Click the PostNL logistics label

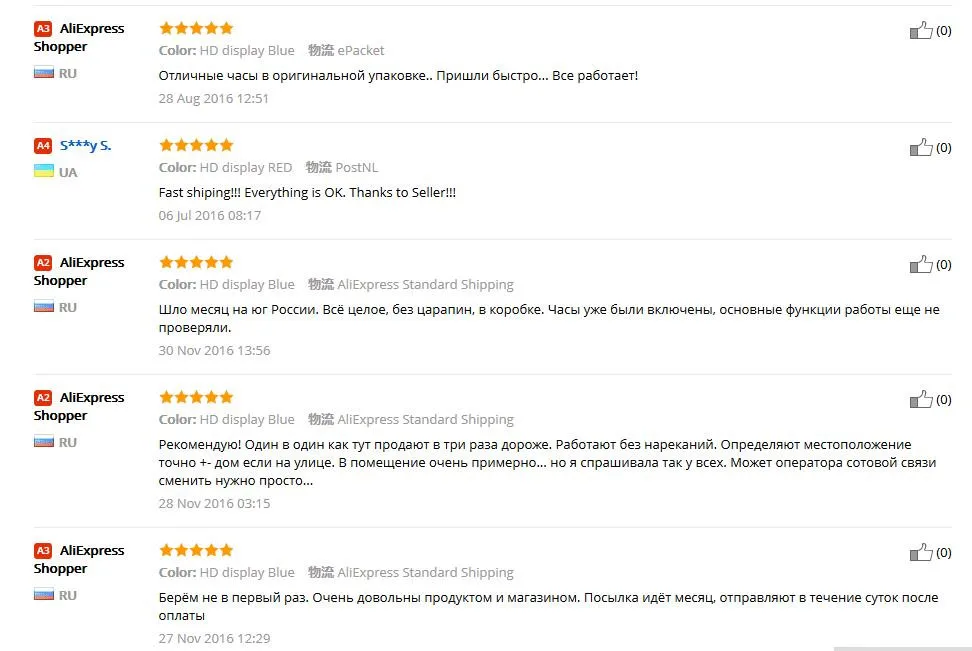coord(356,167)
